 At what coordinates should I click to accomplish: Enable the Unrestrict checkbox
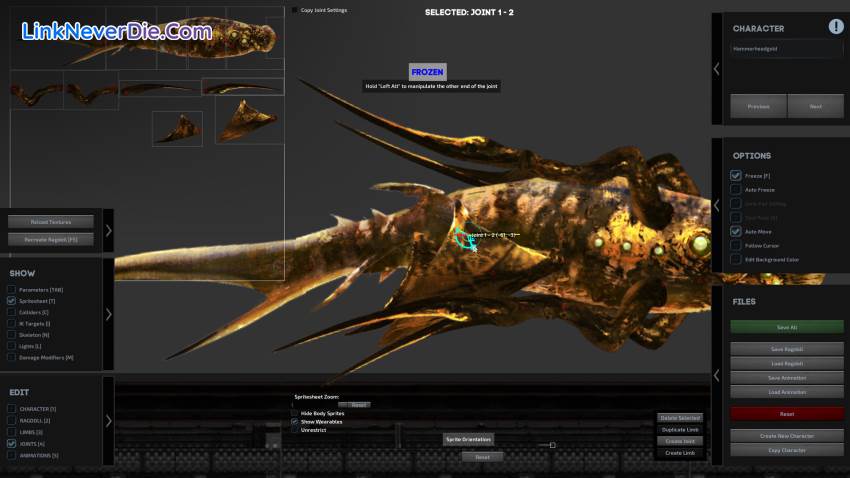(294, 430)
